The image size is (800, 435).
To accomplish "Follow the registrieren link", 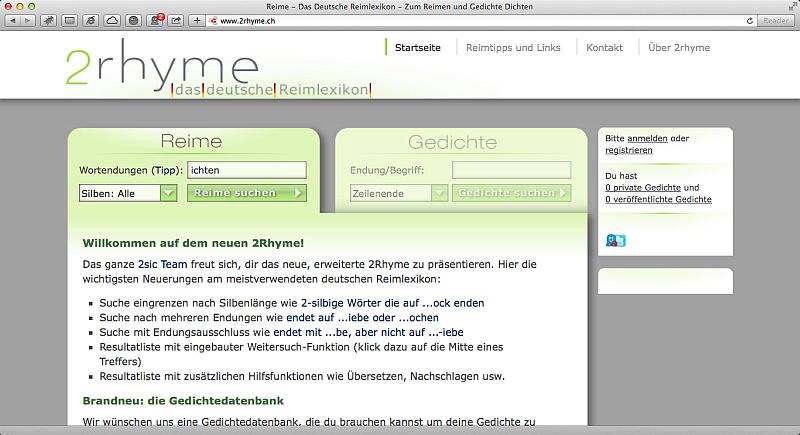I will (629, 150).
